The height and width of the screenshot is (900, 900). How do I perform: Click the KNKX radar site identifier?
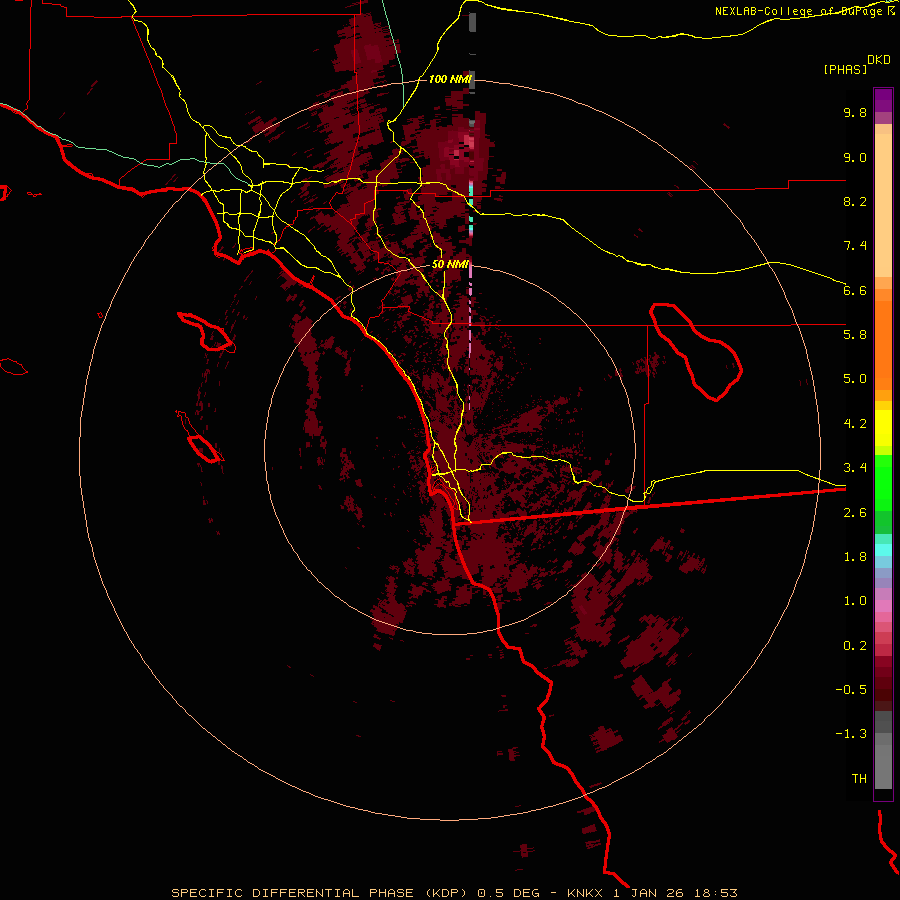click(x=584, y=893)
